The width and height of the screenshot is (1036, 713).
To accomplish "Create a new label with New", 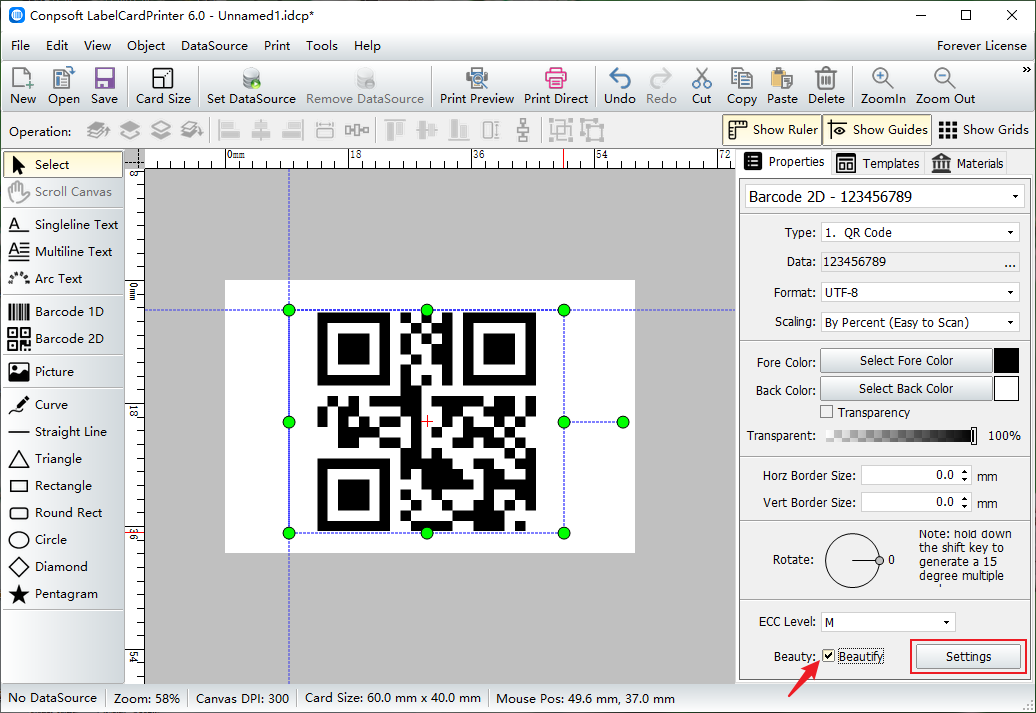I will click(23, 86).
